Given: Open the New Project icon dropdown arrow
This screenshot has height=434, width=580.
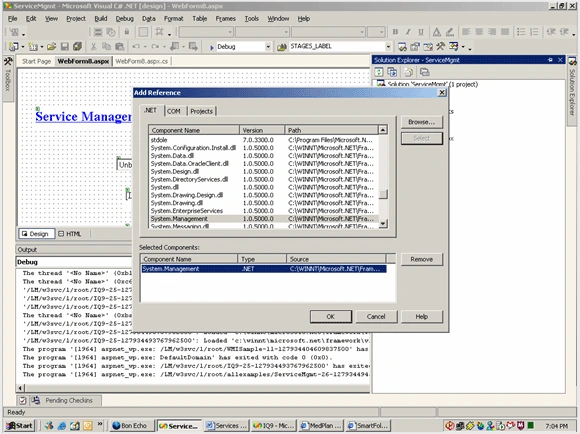Looking at the screenshot, I should 23,47.
